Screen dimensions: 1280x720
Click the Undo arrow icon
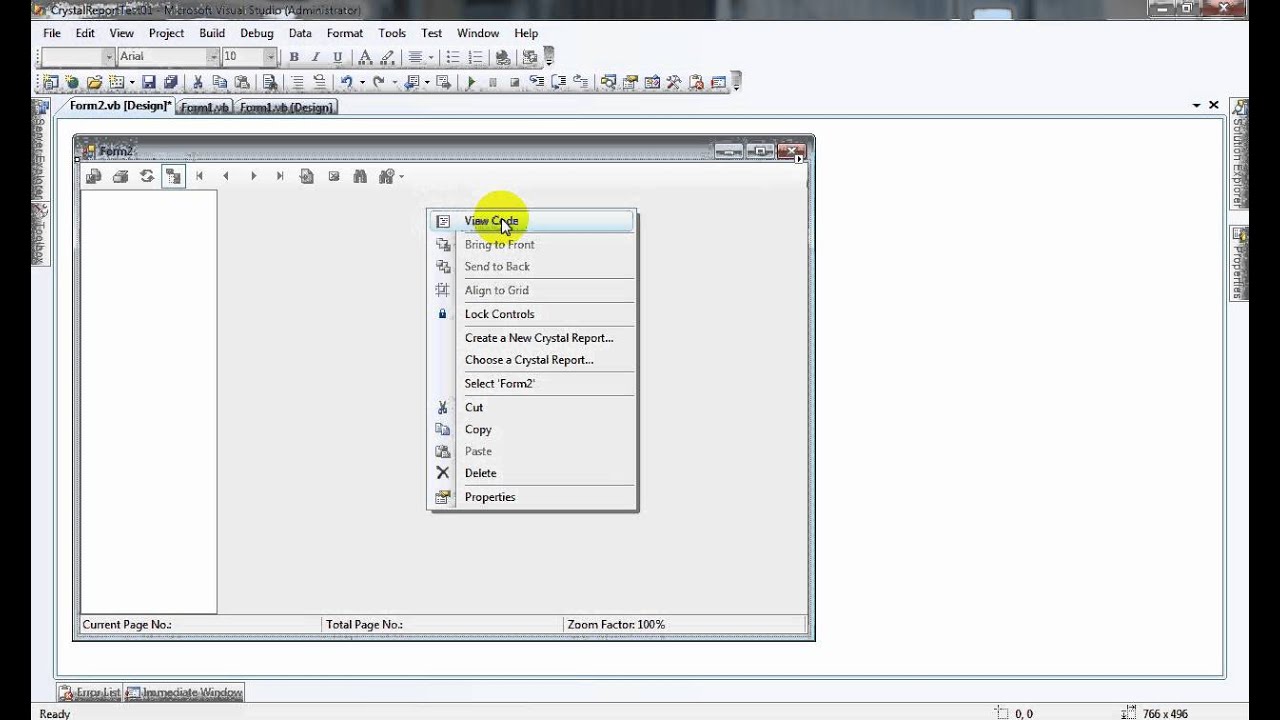coord(346,82)
